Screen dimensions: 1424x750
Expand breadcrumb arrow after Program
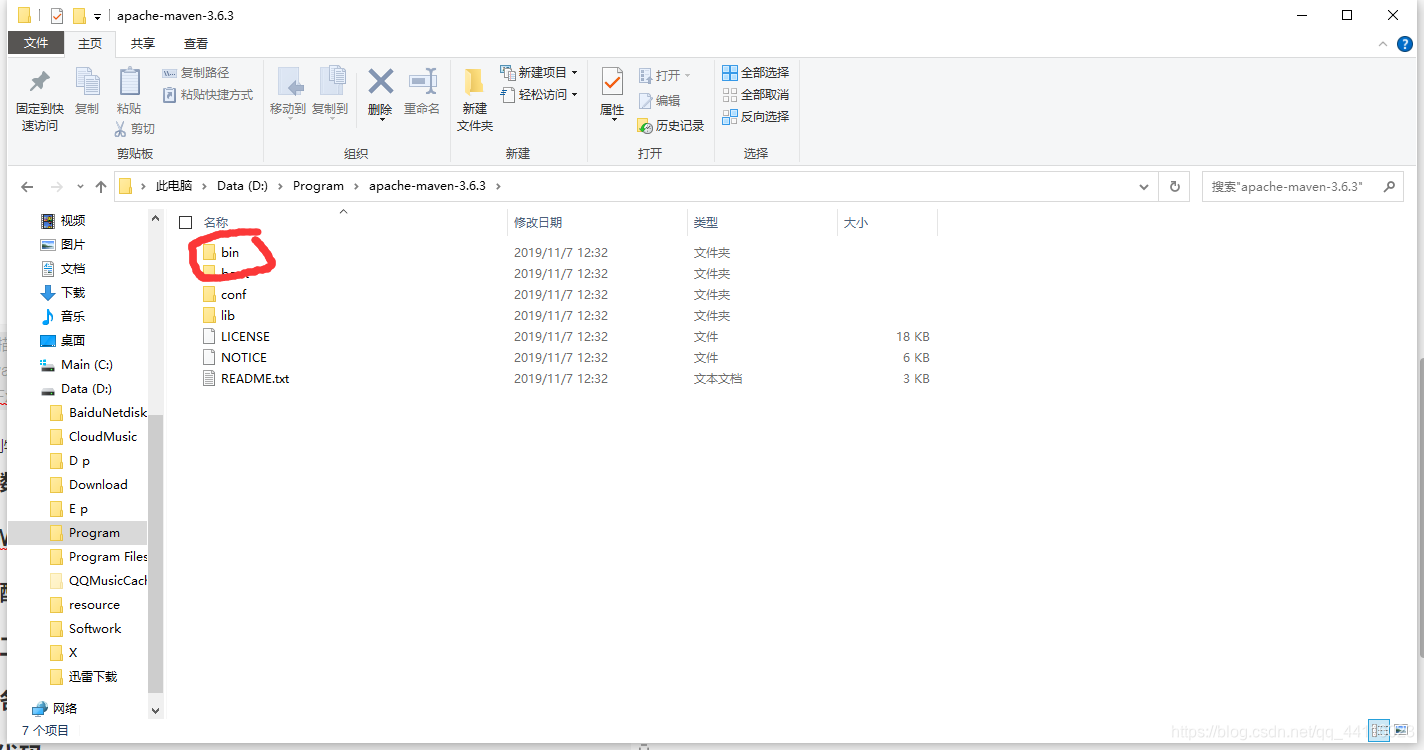pyautogui.click(x=357, y=187)
